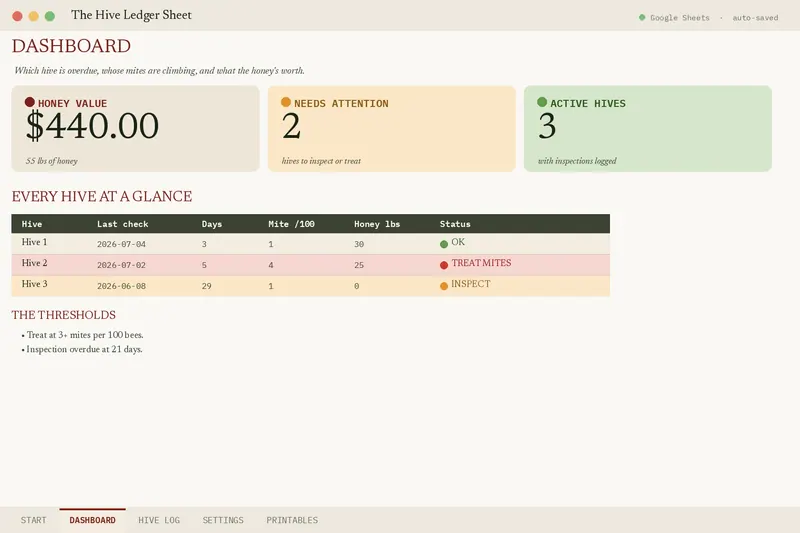Click the Status column header

455,224
